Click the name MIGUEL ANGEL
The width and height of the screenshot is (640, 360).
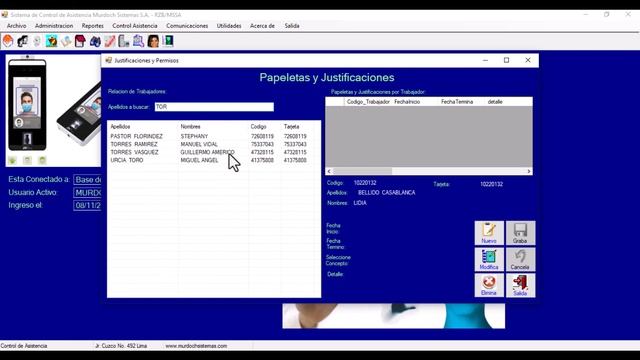click(x=199, y=160)
